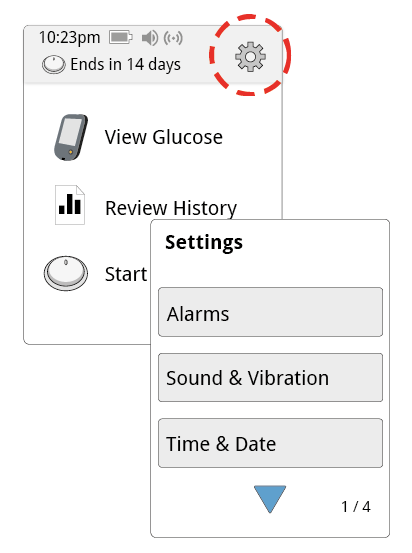Screen dimensions: 412x553
Task: Select Review History menu entry
Action: coord(171,208)
